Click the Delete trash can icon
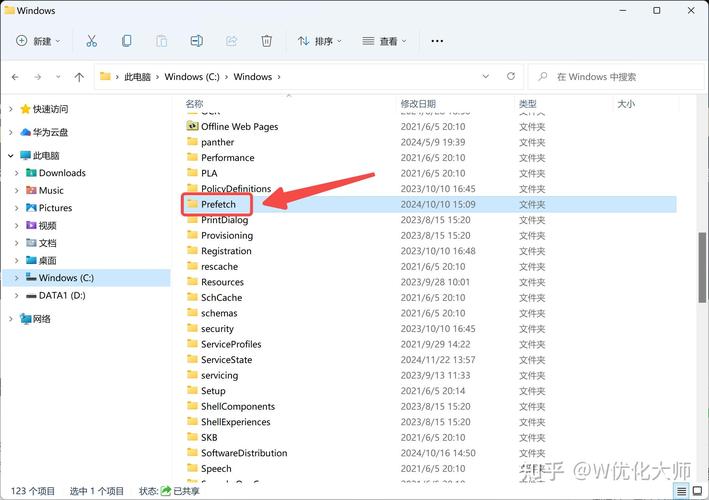The width and height of the screenshot is (709, 500). (x=266, y=41)
